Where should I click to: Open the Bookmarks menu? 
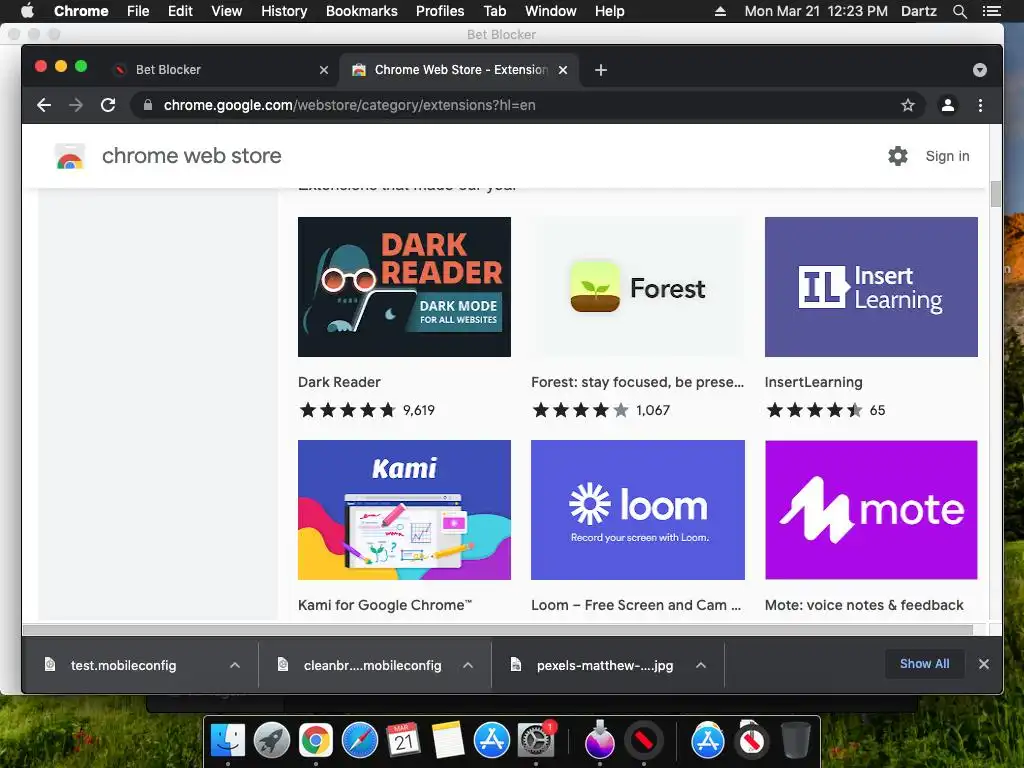click(x=362, y=11)
